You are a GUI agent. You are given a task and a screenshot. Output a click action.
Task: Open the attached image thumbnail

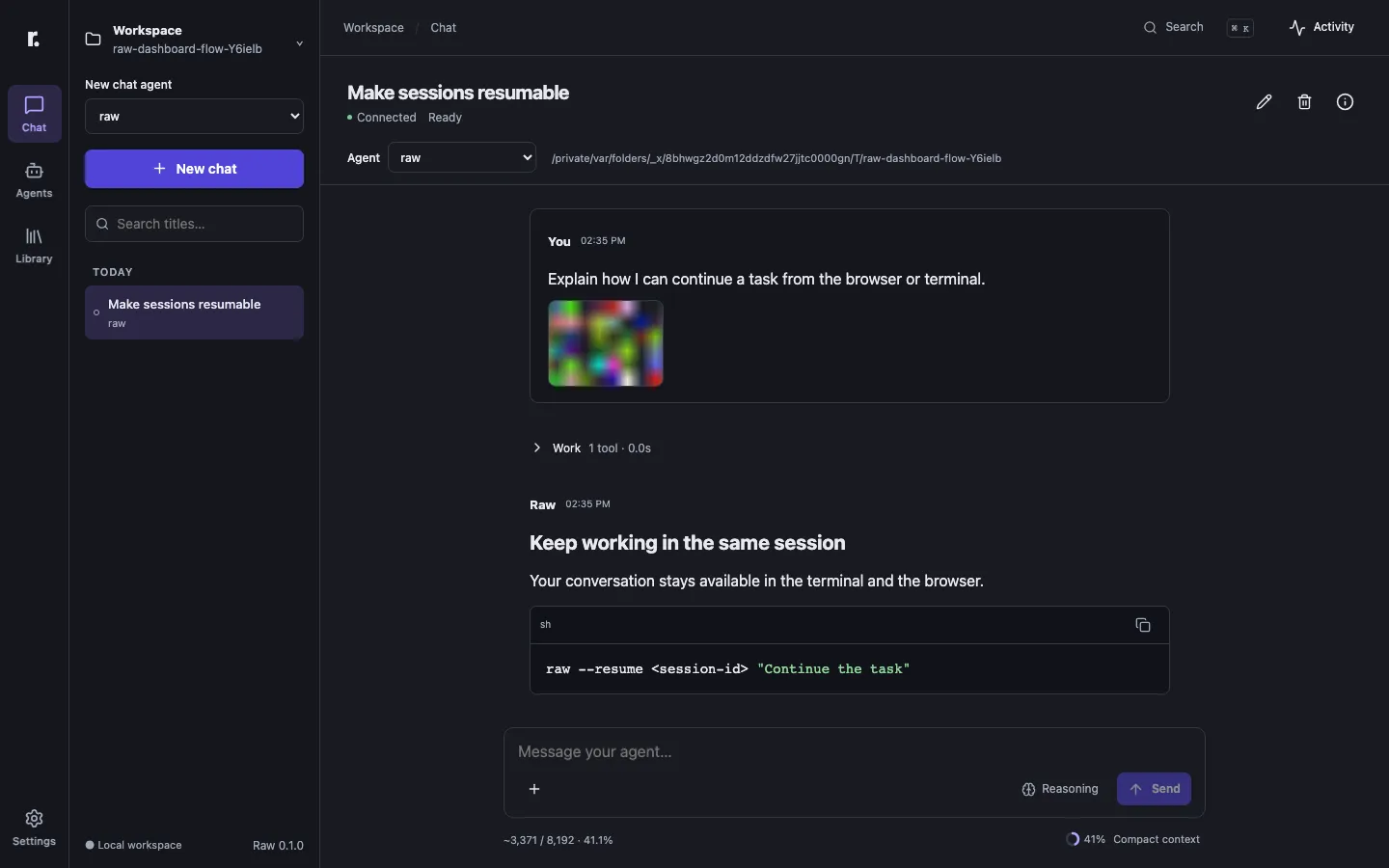coord(606,343)
